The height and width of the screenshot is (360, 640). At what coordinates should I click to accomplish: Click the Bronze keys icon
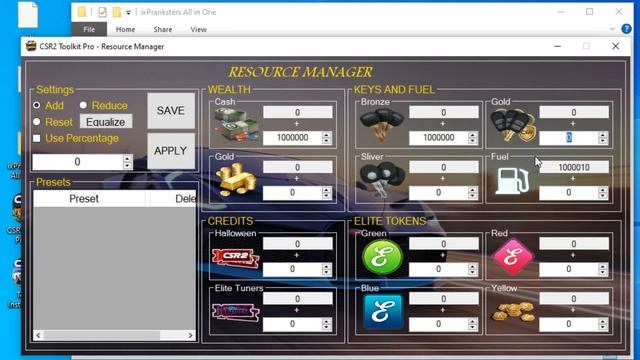[382, 125]
